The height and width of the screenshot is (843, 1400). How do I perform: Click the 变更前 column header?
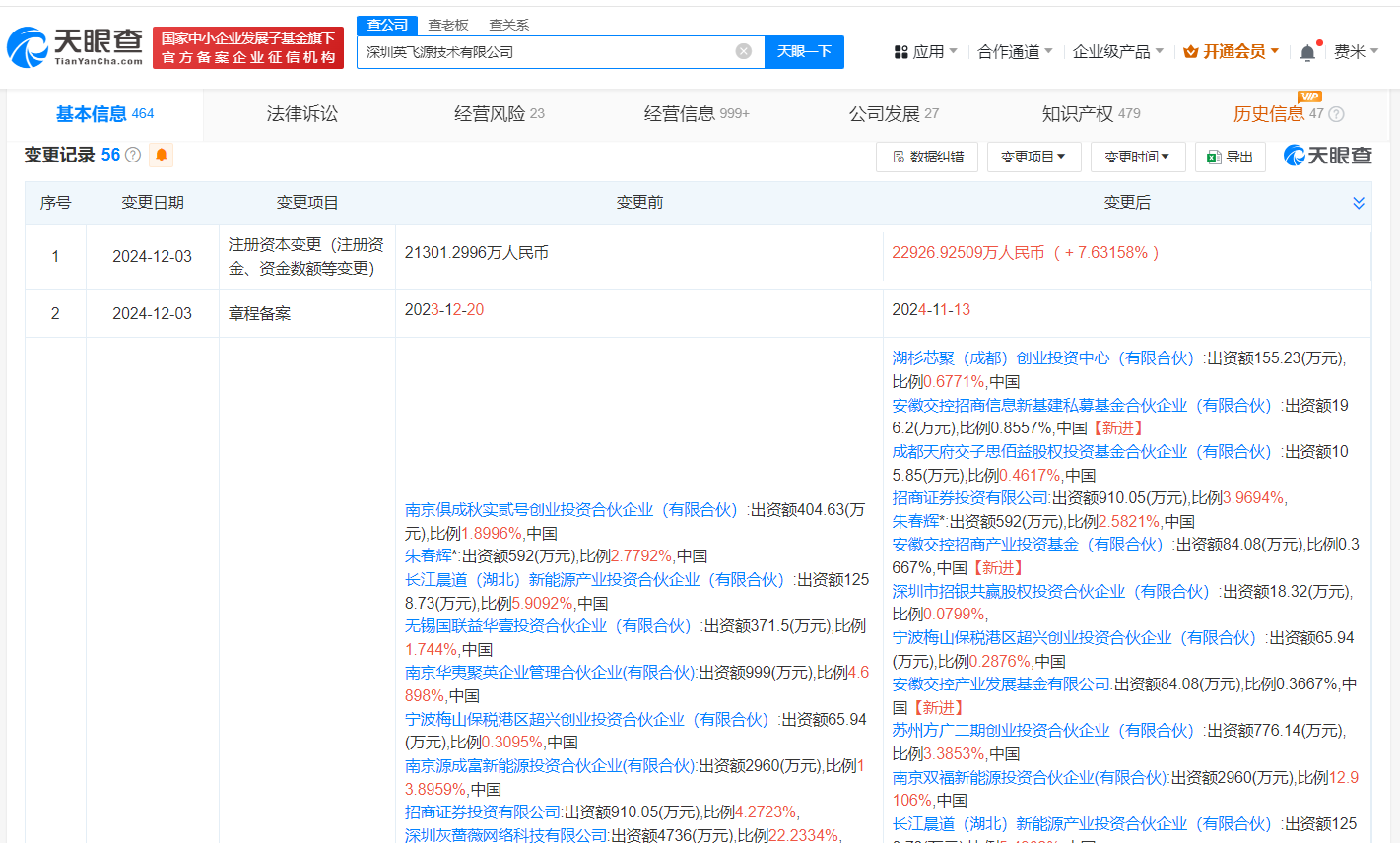pos(639,203)
